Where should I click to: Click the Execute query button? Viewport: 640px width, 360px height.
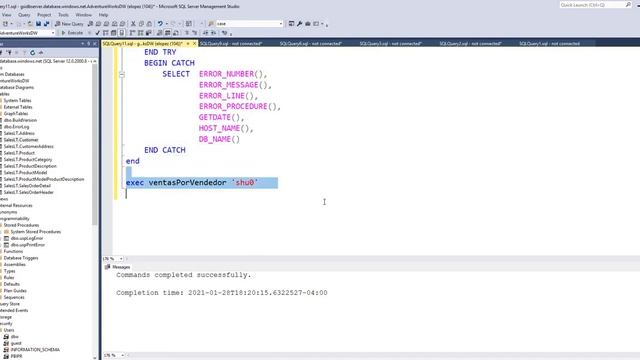pyautogui.click(x=72, y=33)
